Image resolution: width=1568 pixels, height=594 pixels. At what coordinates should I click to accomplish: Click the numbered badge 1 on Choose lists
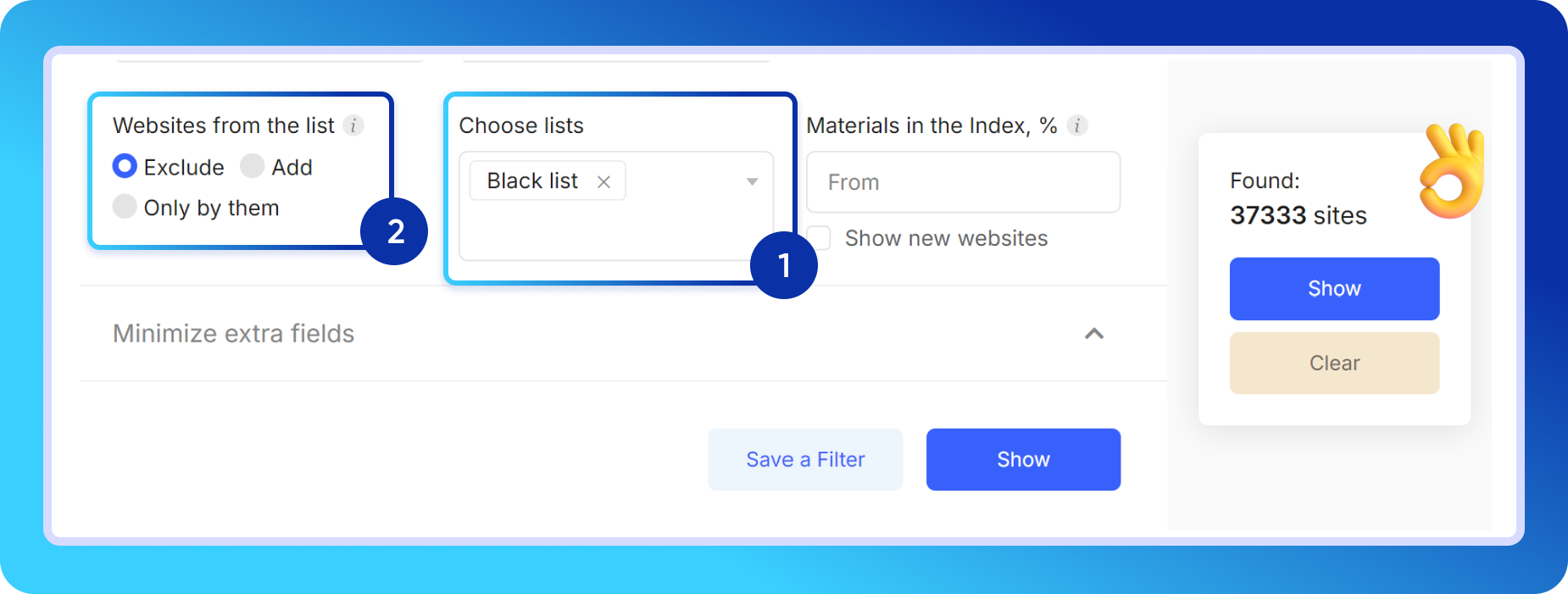(784, 264)
